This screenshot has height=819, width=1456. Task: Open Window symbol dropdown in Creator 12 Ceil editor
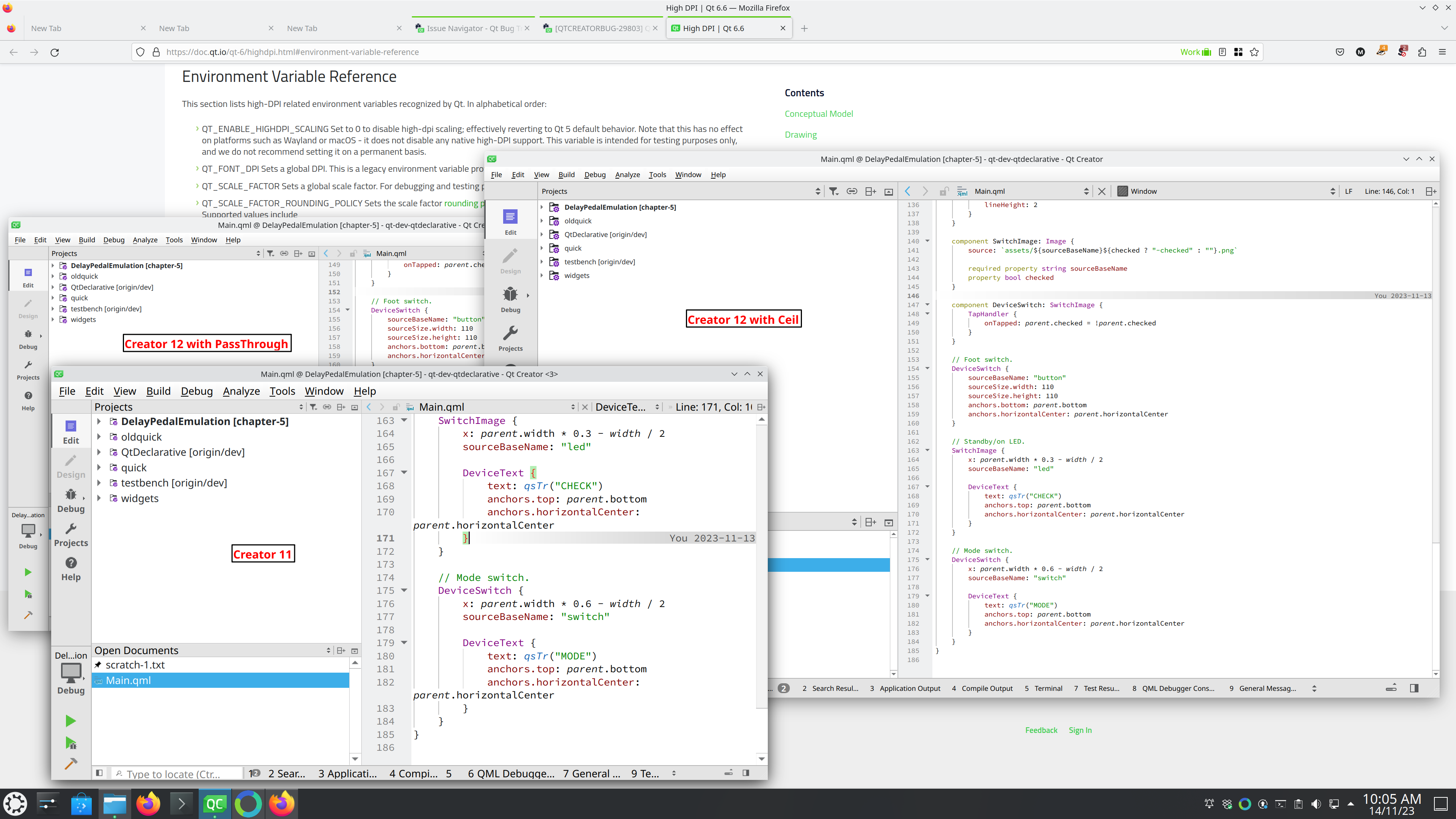[x=1227, y=191]
